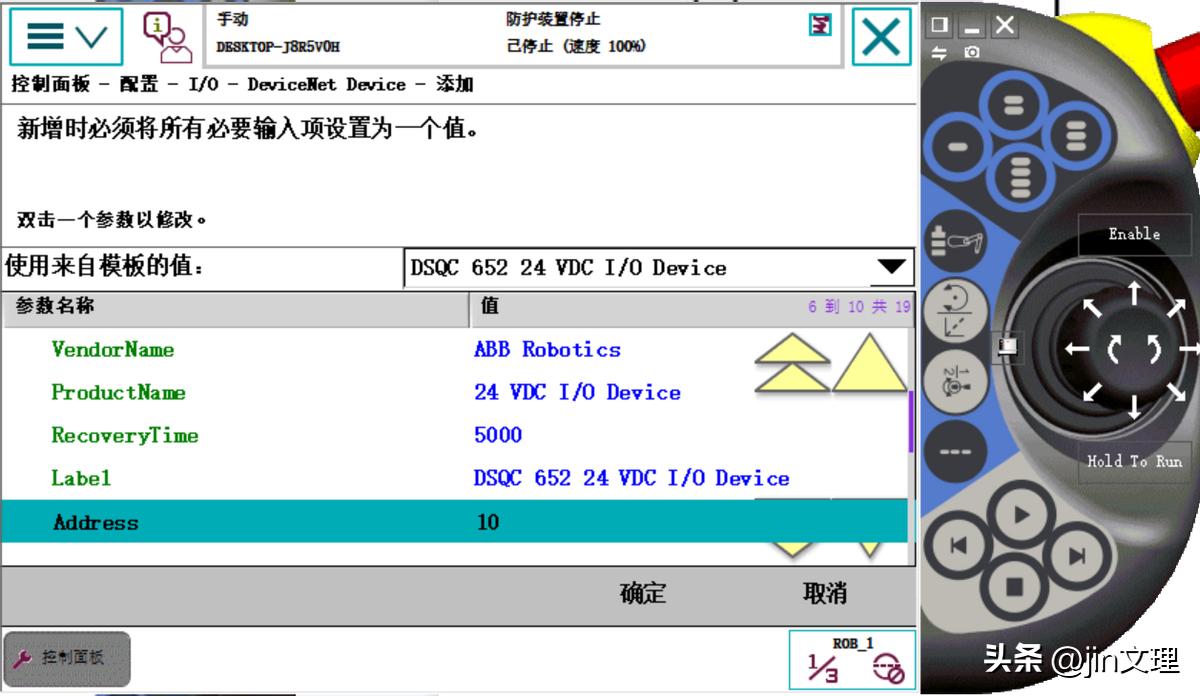Image resolution: width=1200 pixels, height=696 pixels.
Task: Select the Address parameter row
Action: 300,522
